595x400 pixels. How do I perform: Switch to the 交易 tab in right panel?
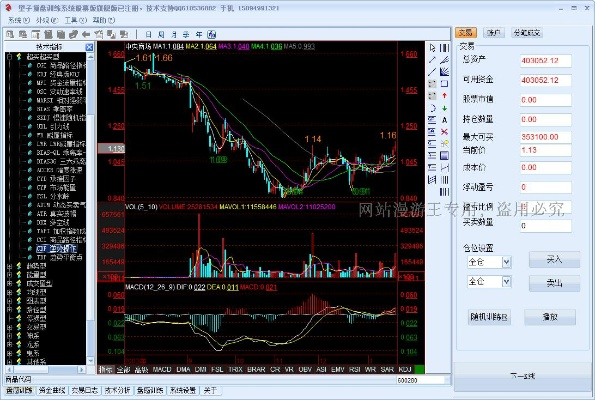[x=466, y=33]
